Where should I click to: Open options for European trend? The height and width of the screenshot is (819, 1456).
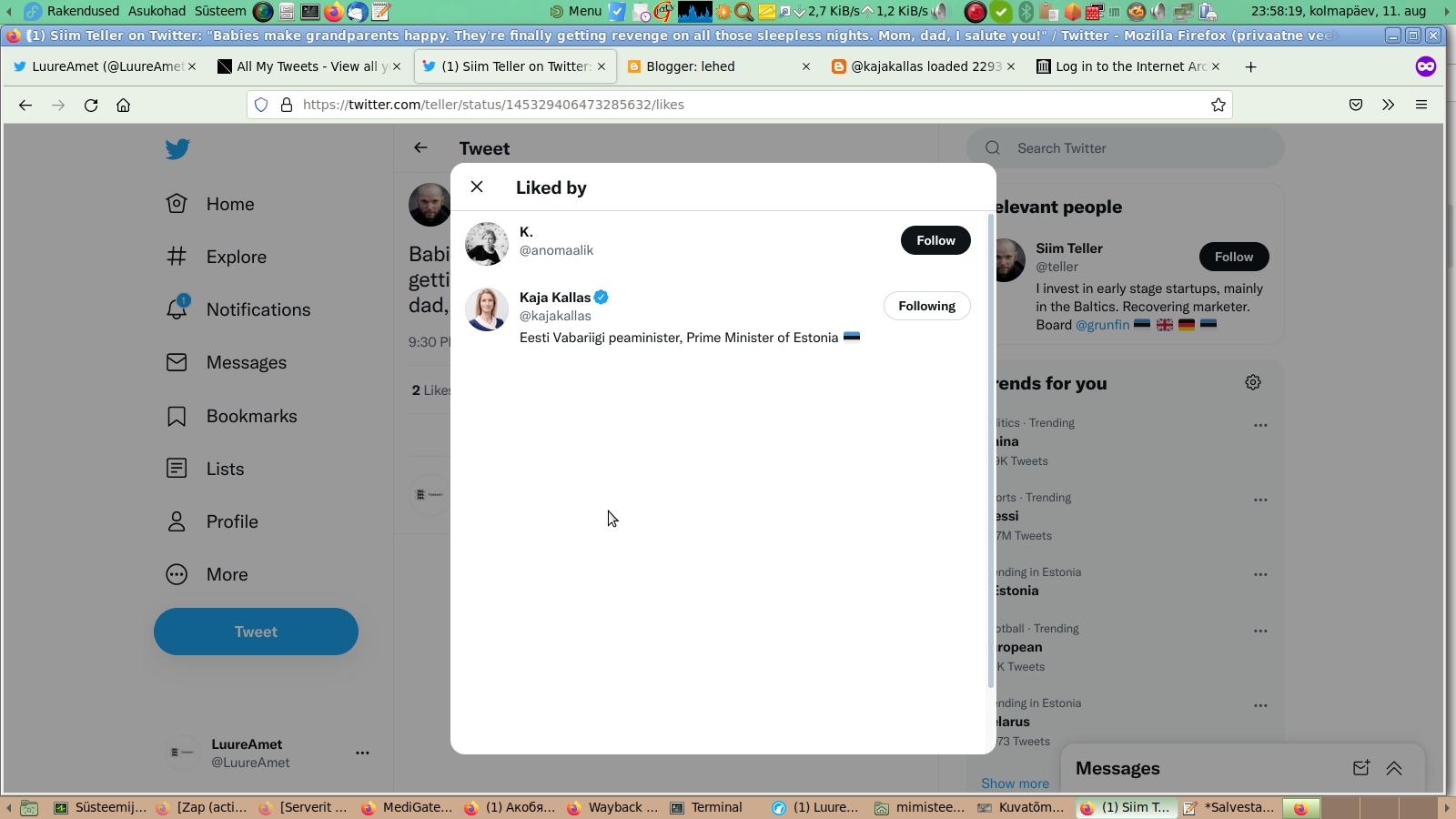(x=1260, y=631)
